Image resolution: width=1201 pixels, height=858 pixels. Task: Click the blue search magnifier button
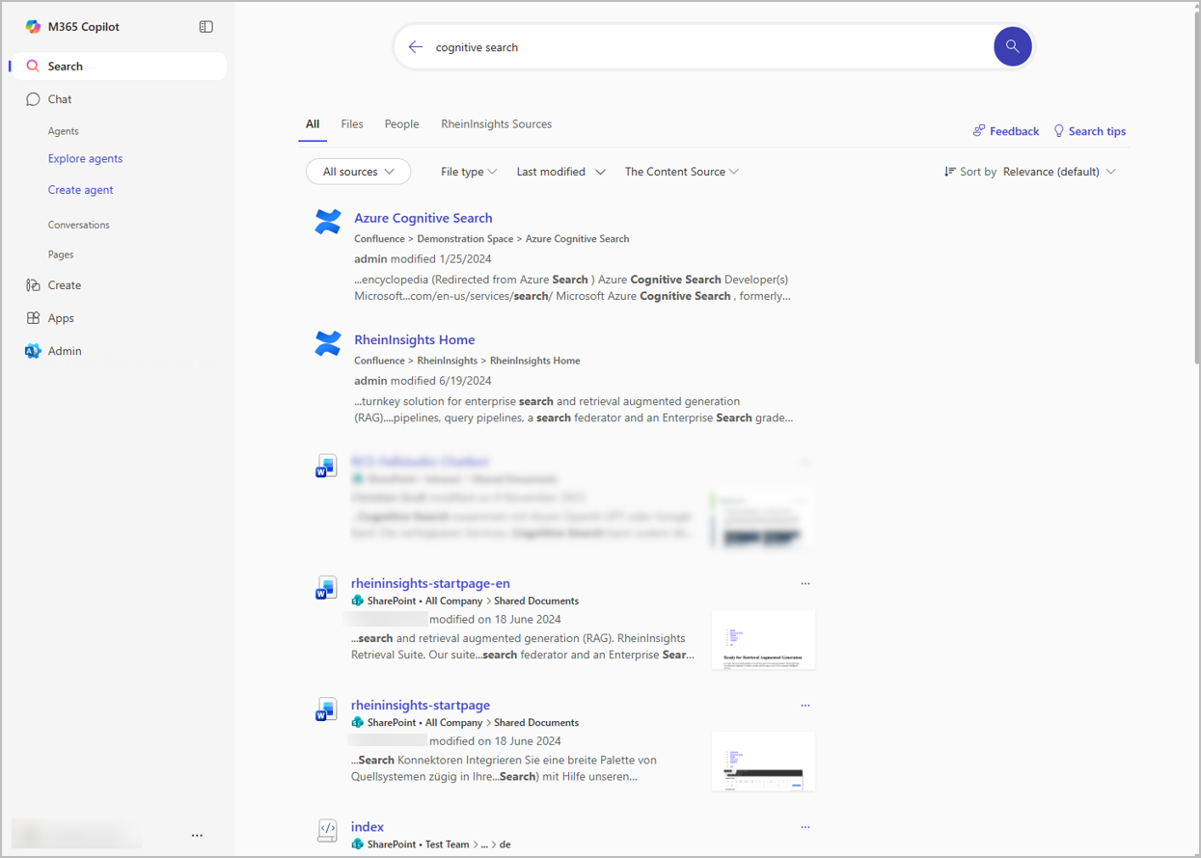coord(1012,47)
